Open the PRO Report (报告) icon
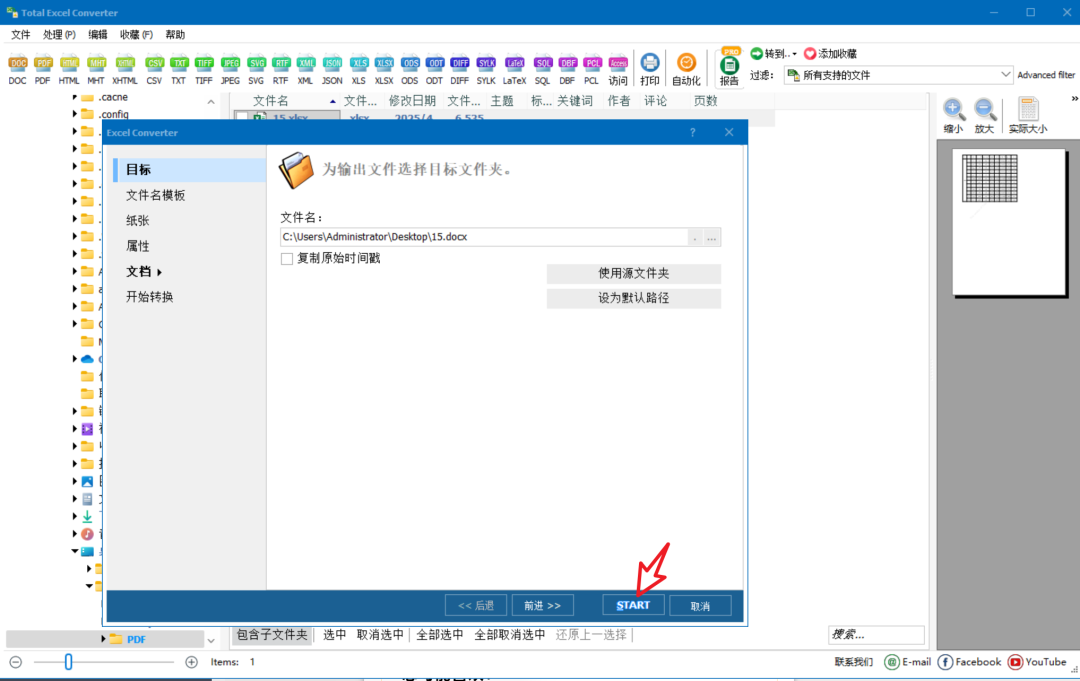This screenshot has height=681, width=1080. point(729,67)
